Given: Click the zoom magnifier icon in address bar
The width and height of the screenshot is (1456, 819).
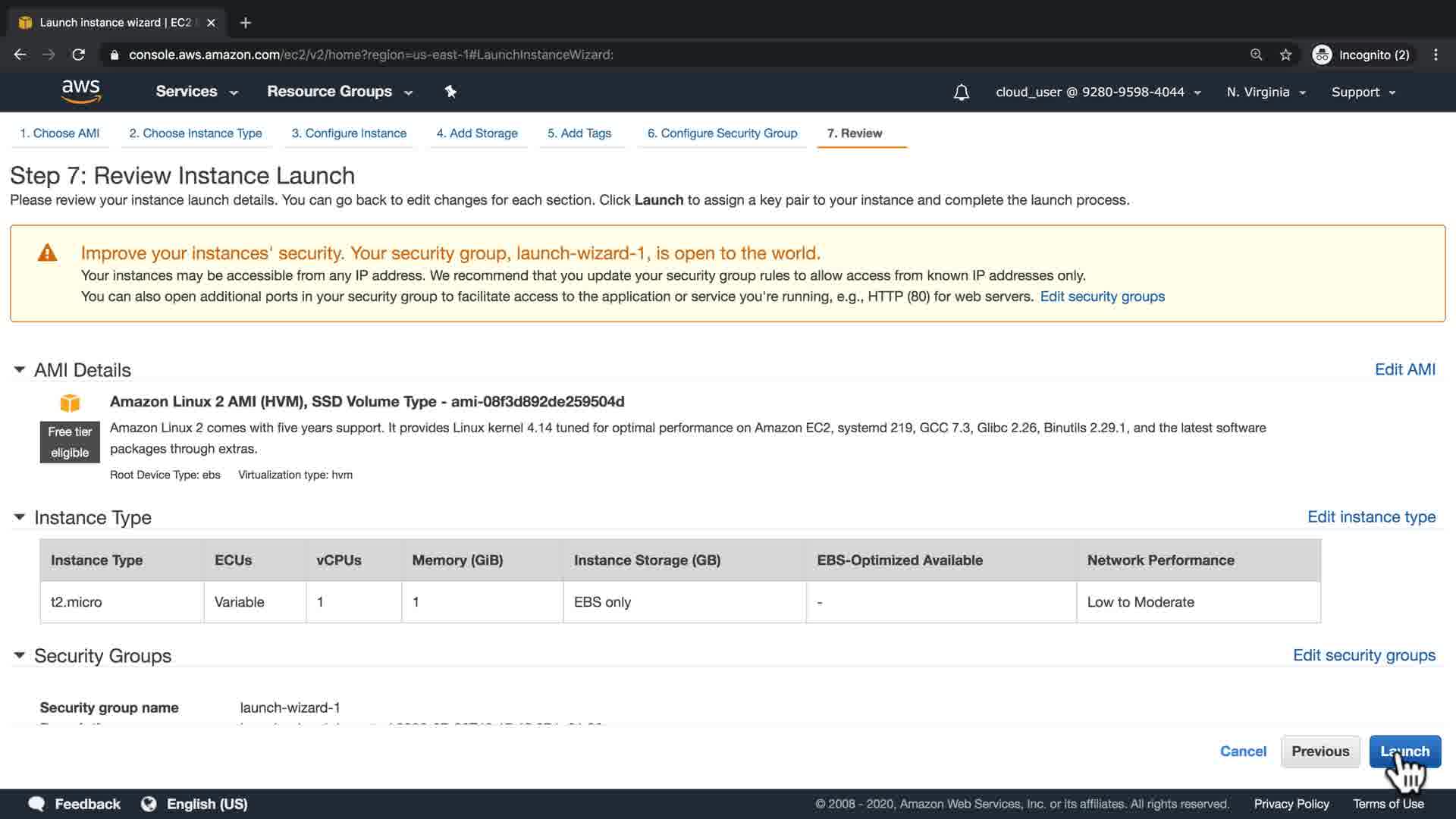Looking at the screenshot, I should (x=1257, y=55).
